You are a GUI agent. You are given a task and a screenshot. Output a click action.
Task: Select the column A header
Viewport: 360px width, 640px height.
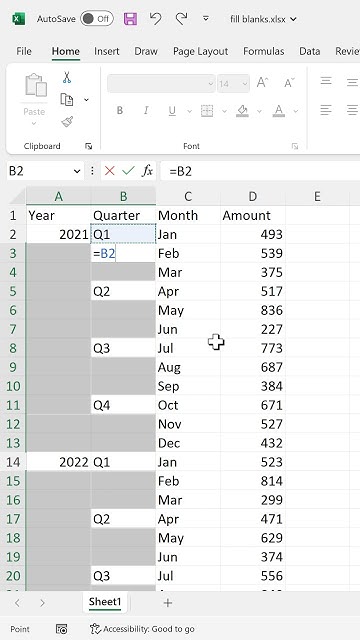[x=58, y=197]
